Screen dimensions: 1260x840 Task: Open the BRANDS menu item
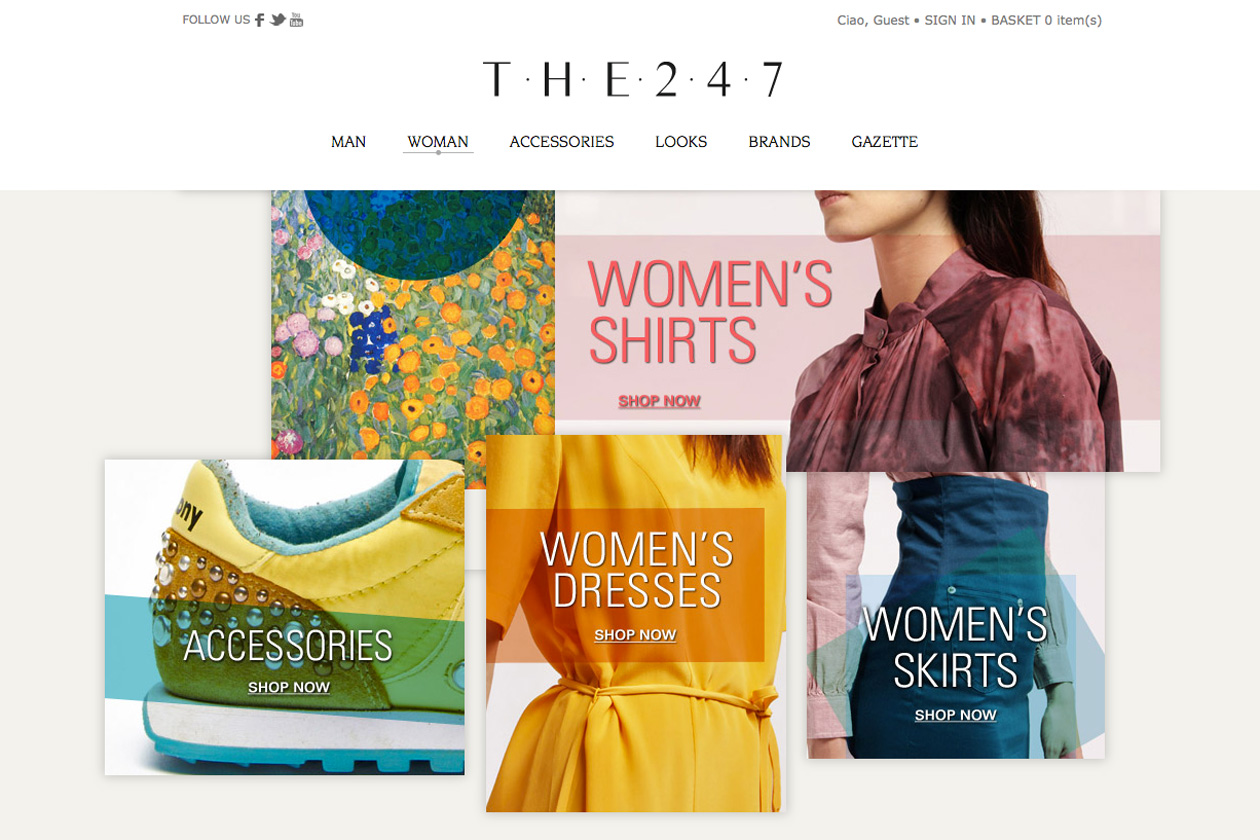[x=779, y=142]
